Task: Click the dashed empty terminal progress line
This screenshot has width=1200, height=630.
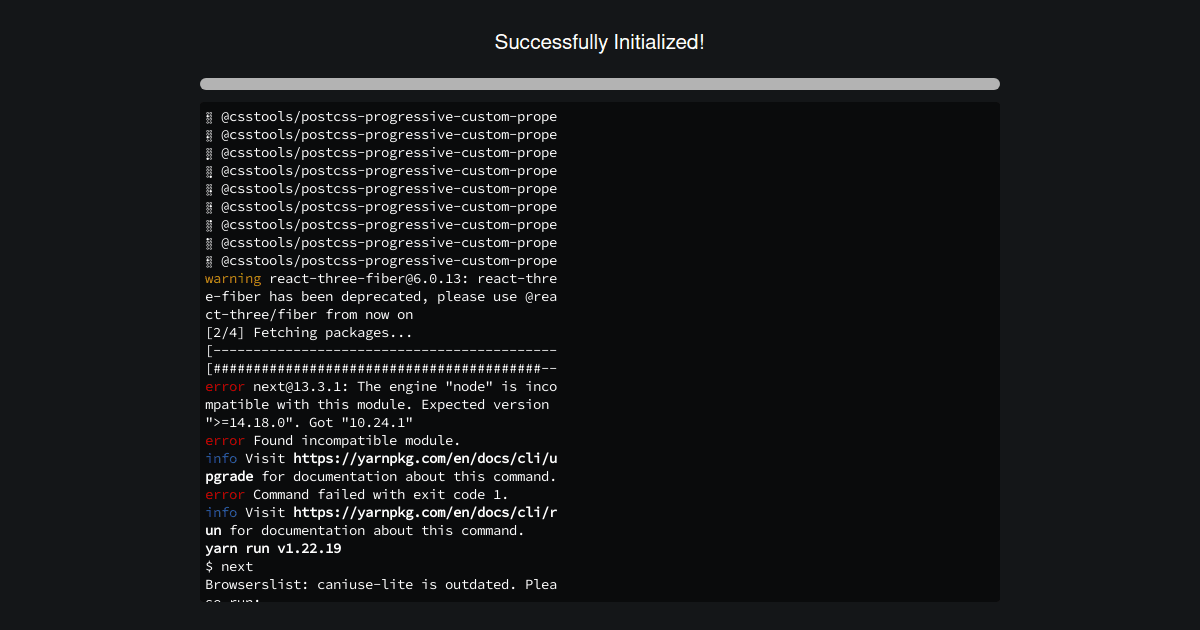Action: (x=380, y=351)
